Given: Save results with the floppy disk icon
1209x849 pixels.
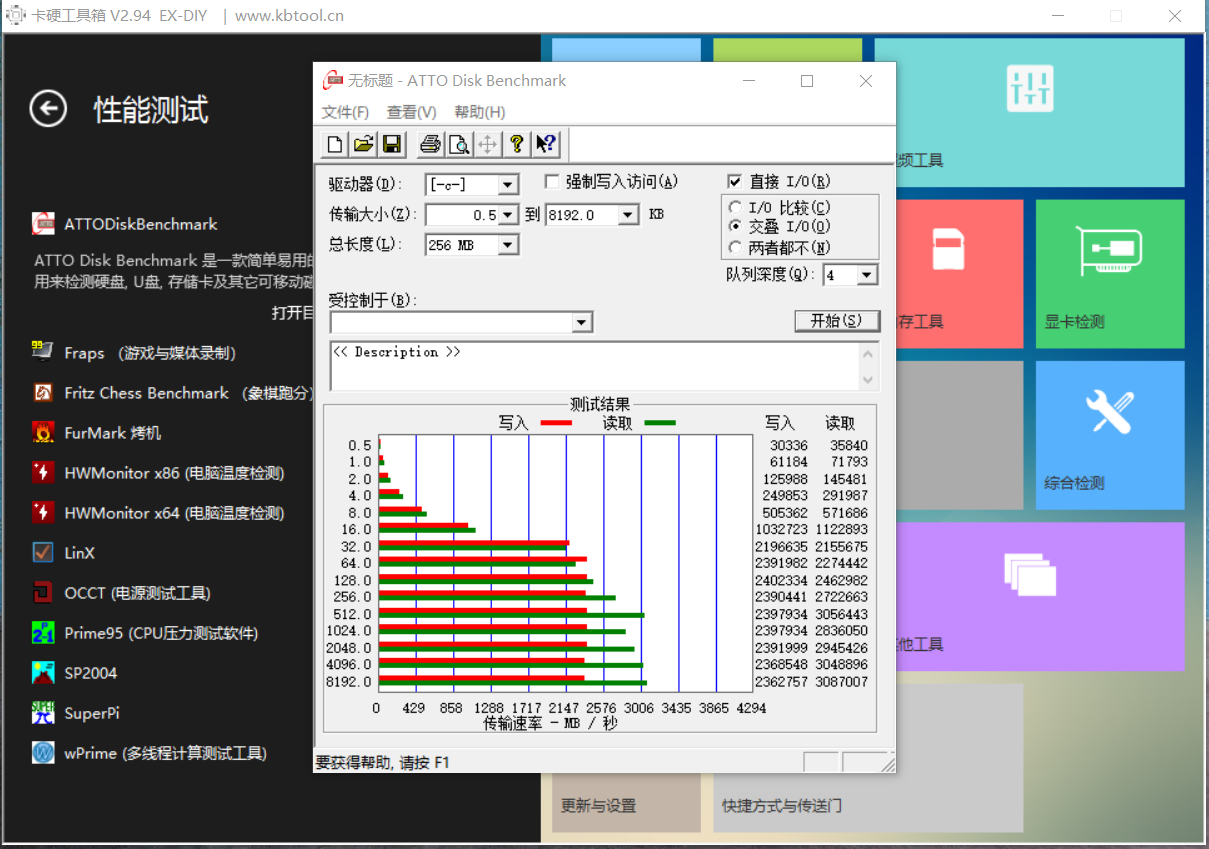Looking at the screenshot, I should pos(392,144).
